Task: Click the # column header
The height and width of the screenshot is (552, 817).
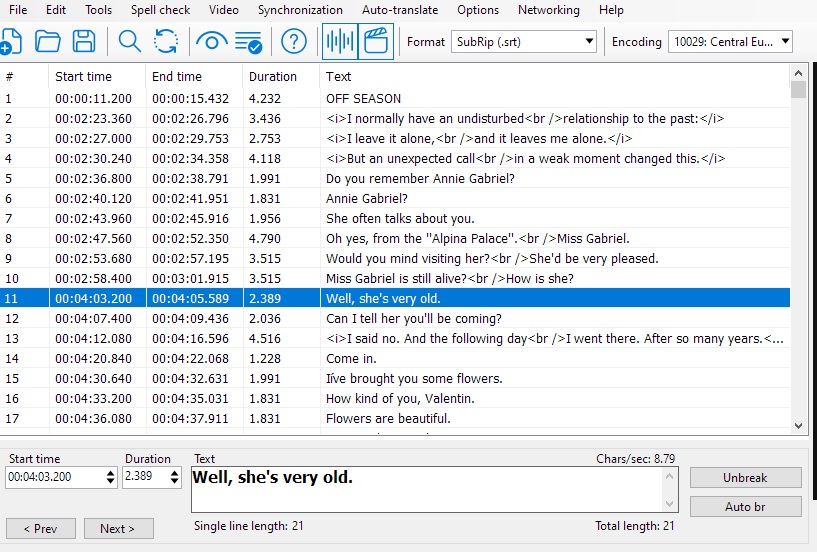Action: [x=24, y=77]
